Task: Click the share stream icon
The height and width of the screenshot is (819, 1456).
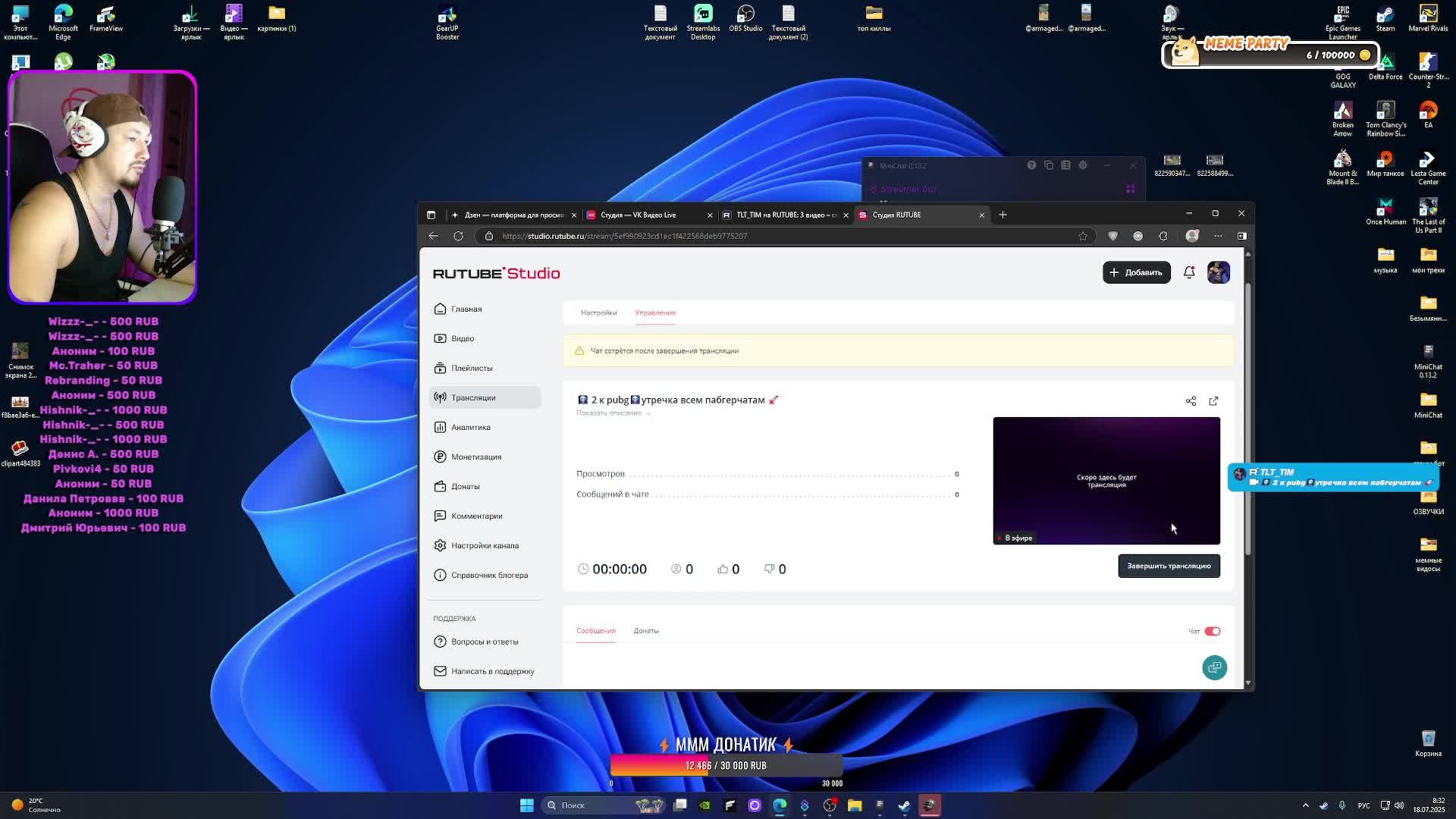Action: 1191,400
